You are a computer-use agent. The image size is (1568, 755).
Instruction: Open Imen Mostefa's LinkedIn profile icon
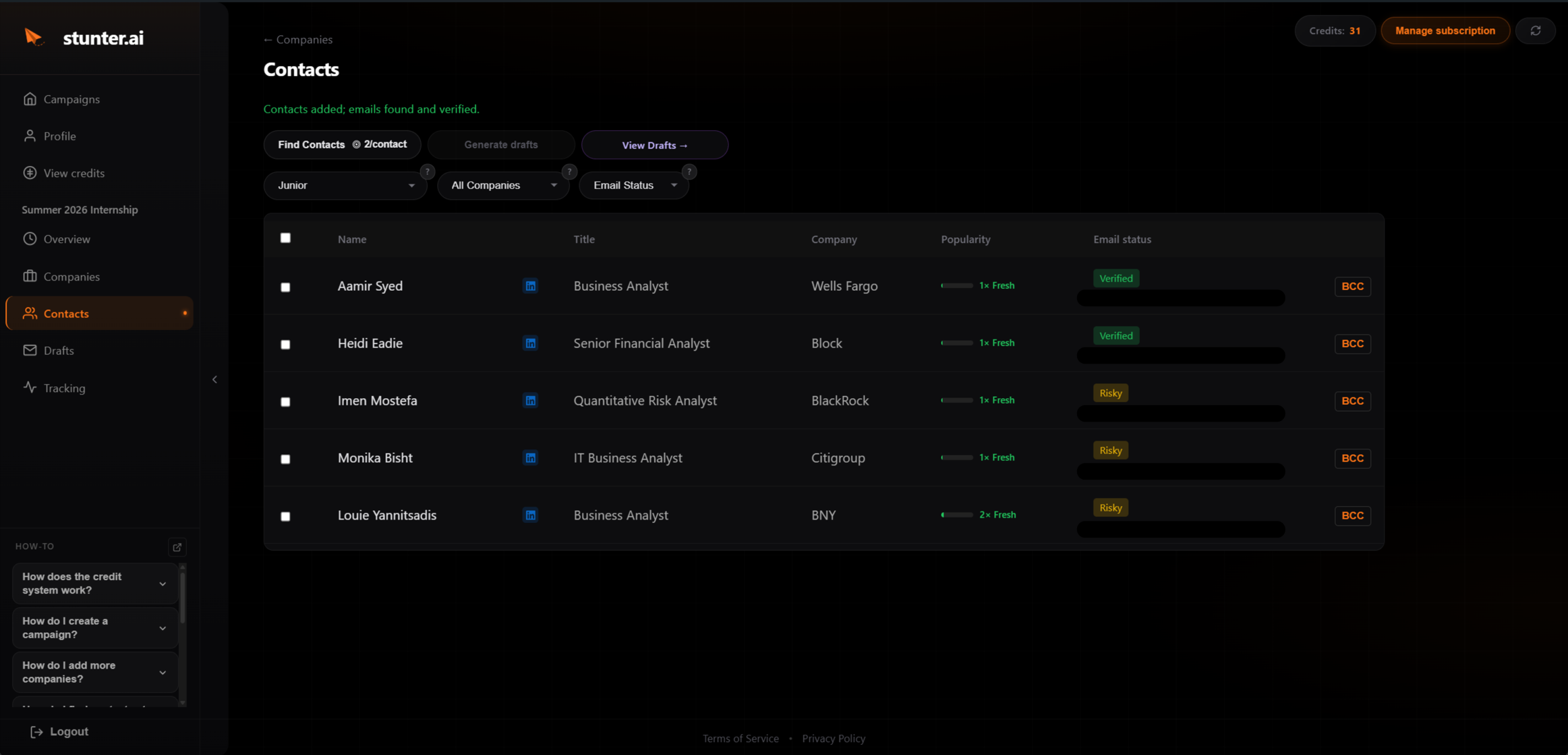click(531, 401)
